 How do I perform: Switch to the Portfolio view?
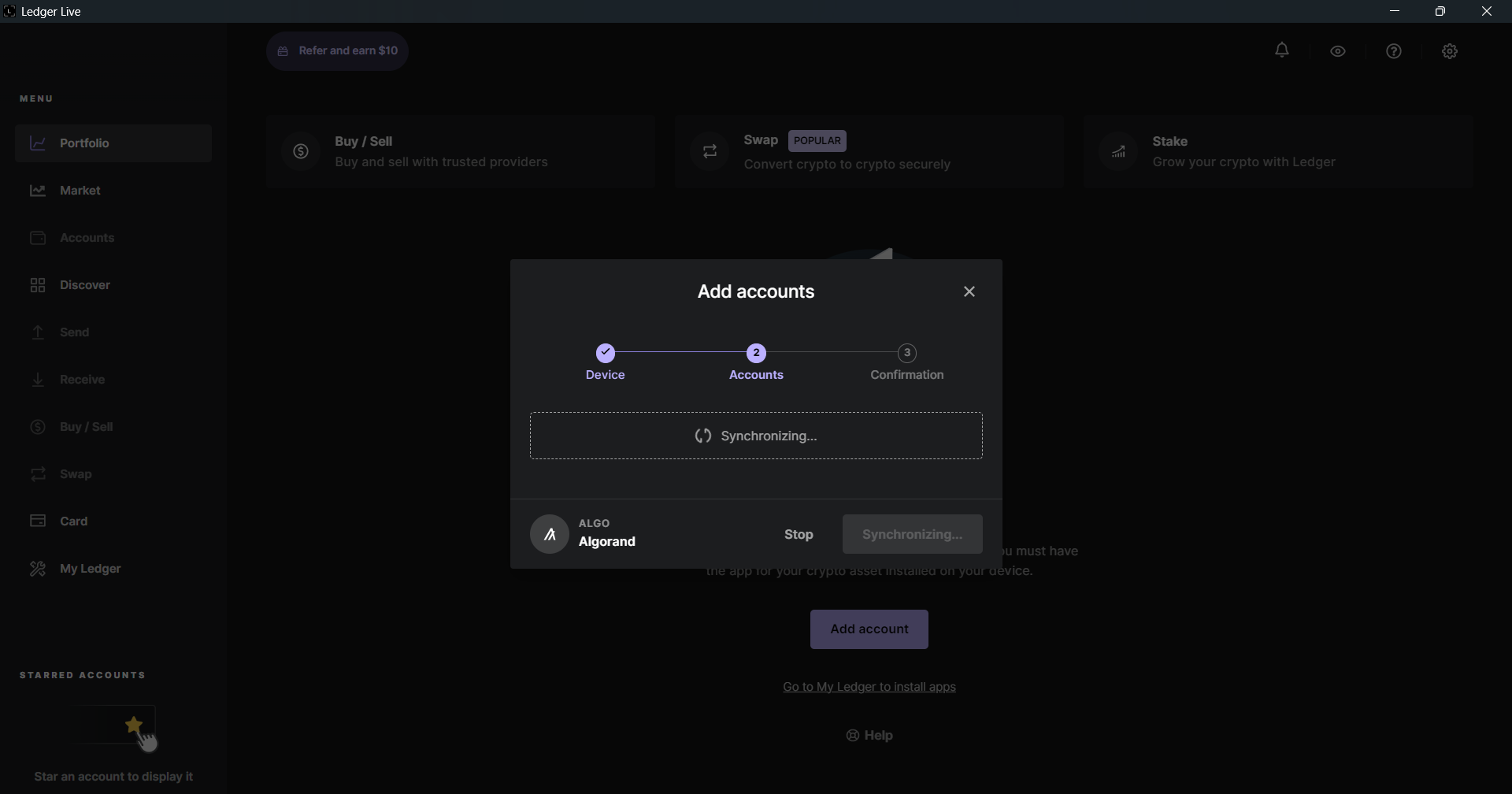point(85,143)
